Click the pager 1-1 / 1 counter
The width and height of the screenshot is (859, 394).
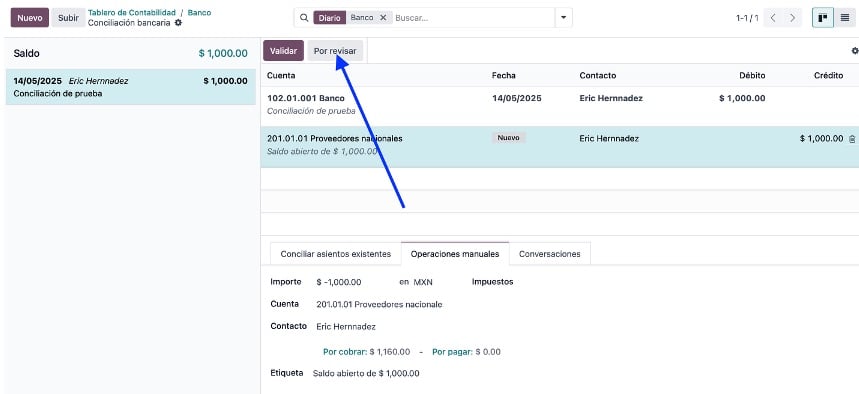[747, 18]
